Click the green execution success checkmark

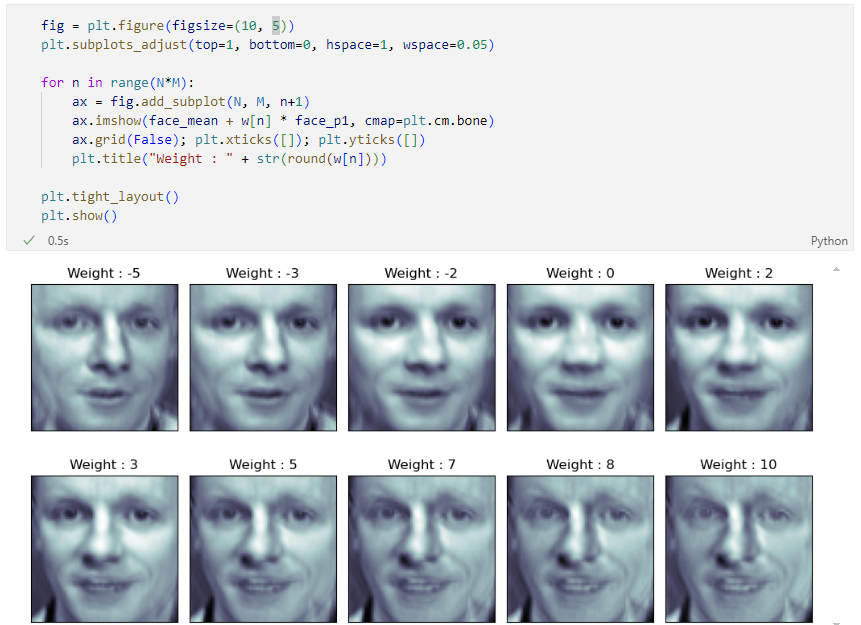click(x=29, y=241)
